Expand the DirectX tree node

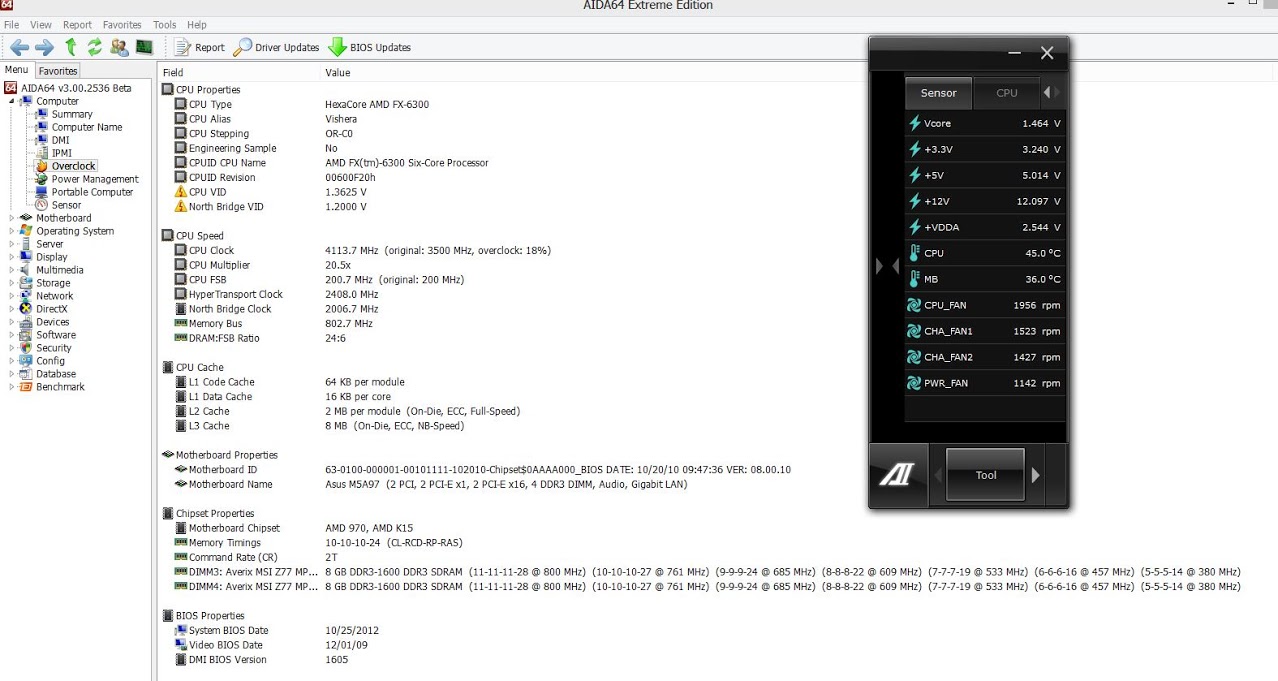point(12,309)
